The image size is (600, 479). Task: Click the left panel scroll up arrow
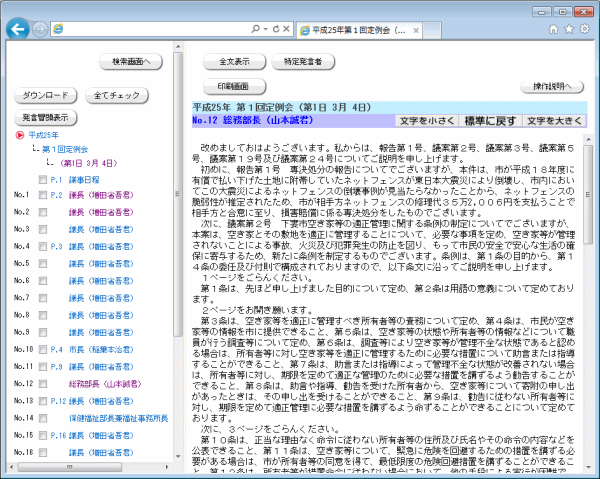click(178, 47)
